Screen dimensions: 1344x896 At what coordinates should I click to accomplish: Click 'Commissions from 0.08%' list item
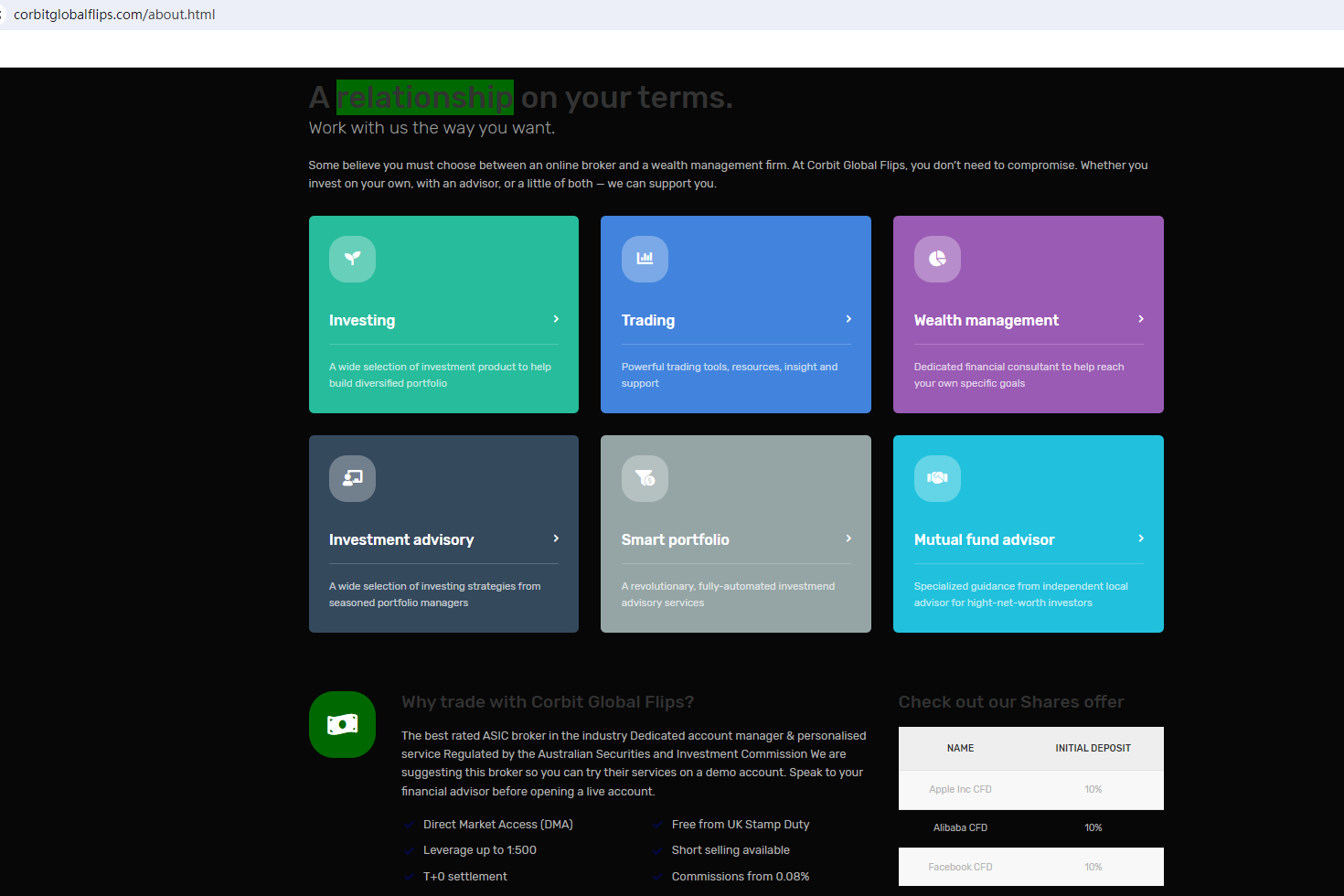point(741,877)
